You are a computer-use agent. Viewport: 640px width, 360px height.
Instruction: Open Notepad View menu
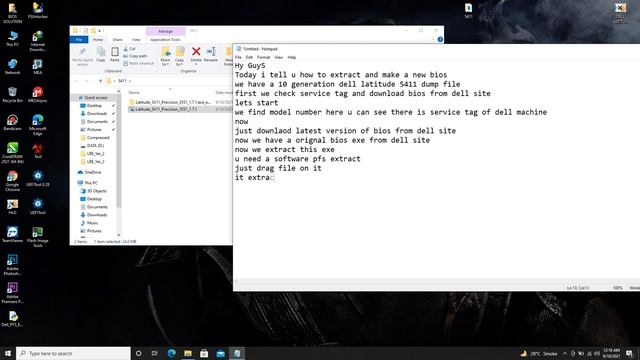(x=278, y=57)
